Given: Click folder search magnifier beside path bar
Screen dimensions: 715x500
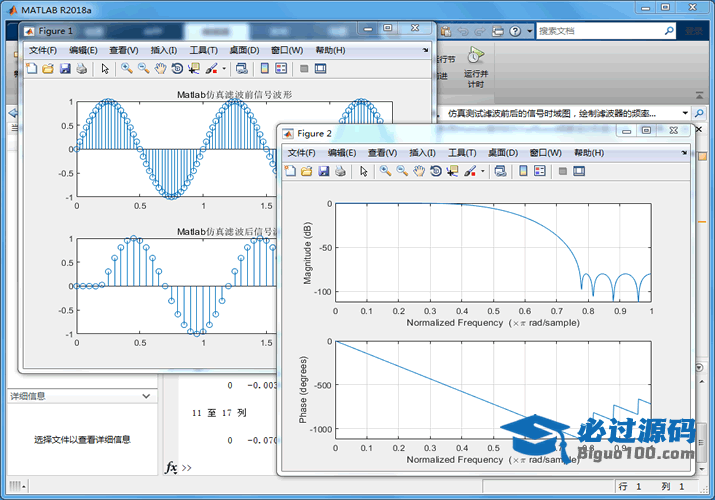Looking at the screenshot, I should [699, 113].
